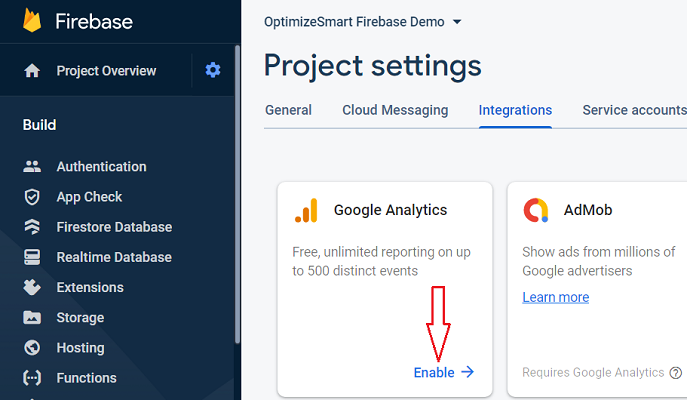Click 'Requires Google Analytics' text

593,372
